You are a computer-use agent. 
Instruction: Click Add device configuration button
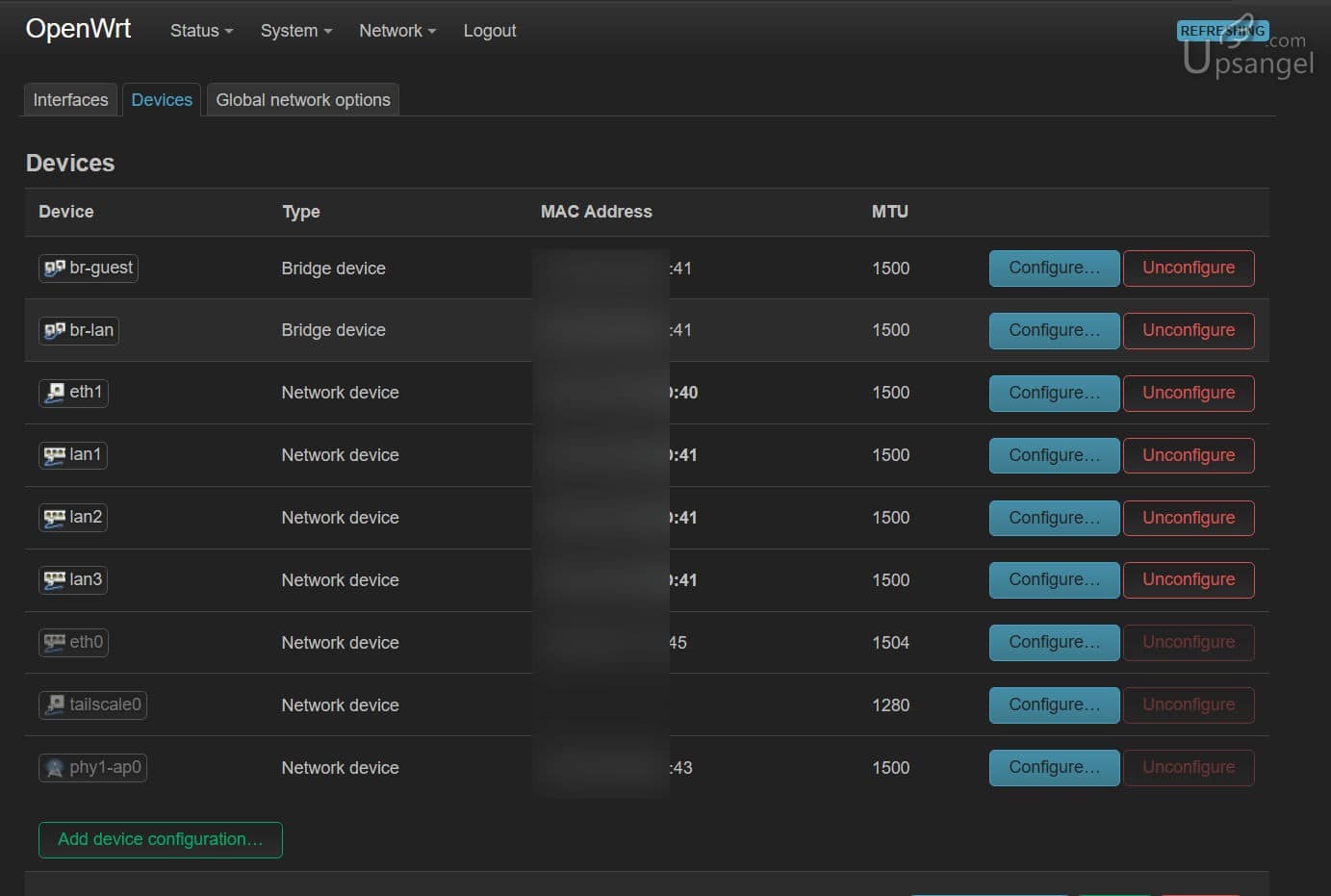[x=160, y=839]
